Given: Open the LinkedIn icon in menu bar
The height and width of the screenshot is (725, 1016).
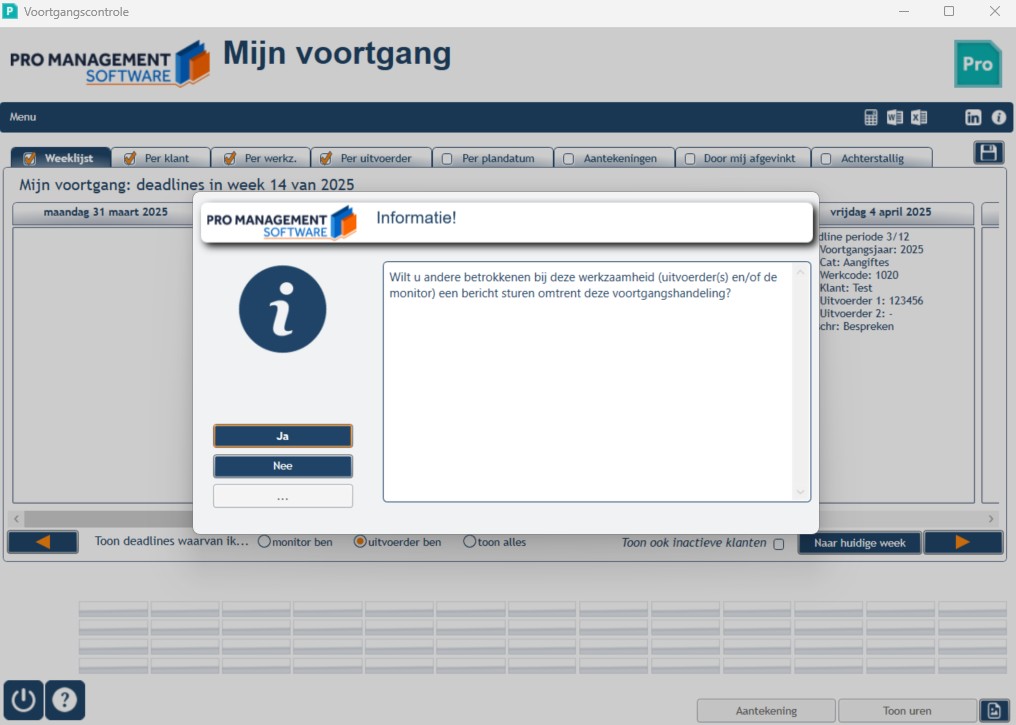Looking at the screenshot, I should coord(973,117).
